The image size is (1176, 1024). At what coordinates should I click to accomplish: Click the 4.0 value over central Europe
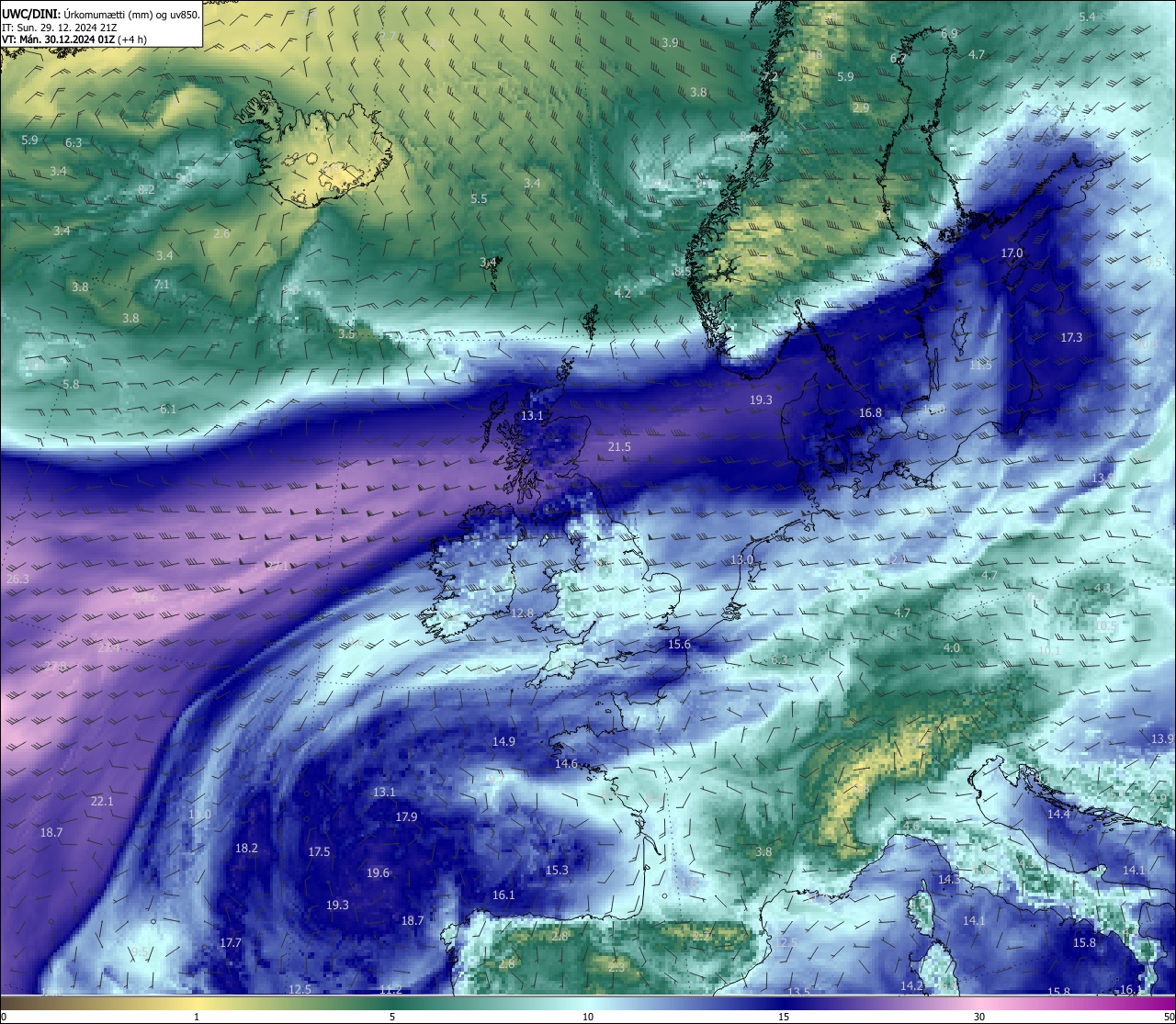coord(952,648)
